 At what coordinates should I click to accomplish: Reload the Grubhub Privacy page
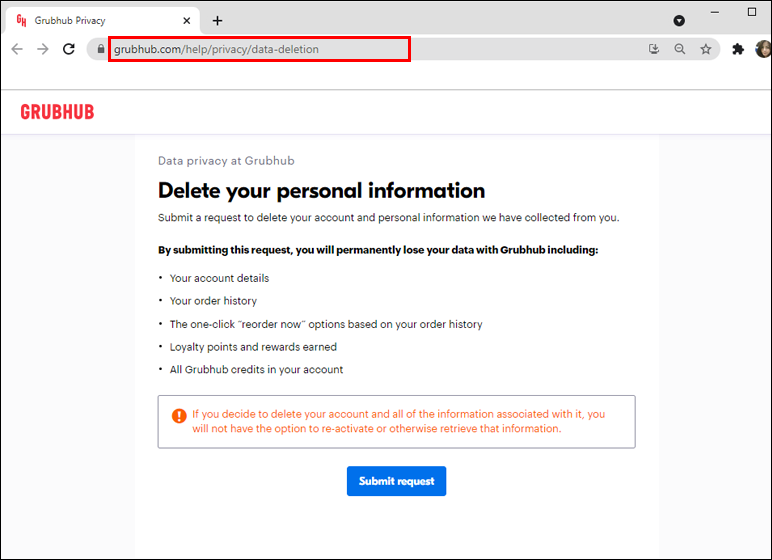[69, 49]
